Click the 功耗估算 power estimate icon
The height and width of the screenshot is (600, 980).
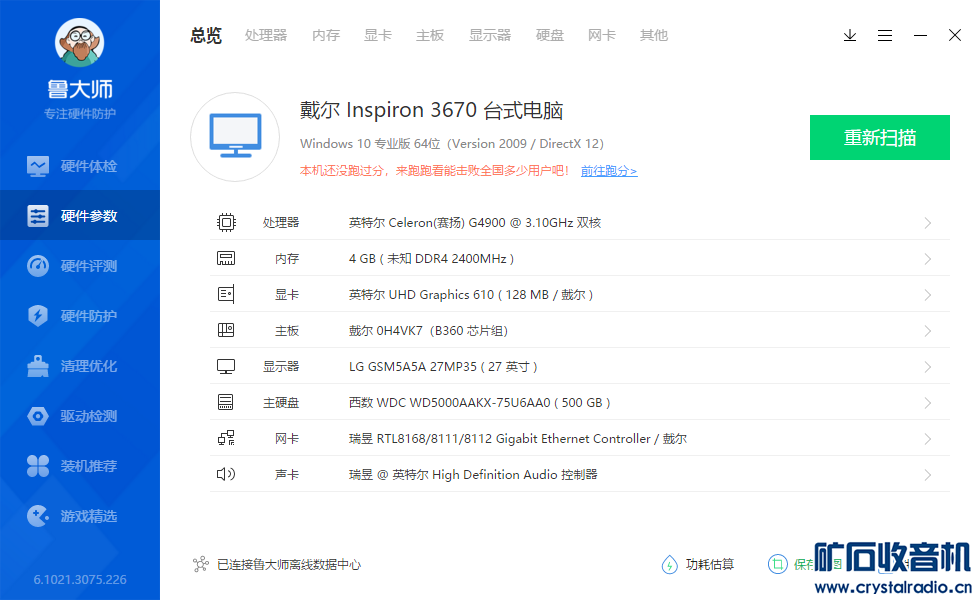click(669, 564)
